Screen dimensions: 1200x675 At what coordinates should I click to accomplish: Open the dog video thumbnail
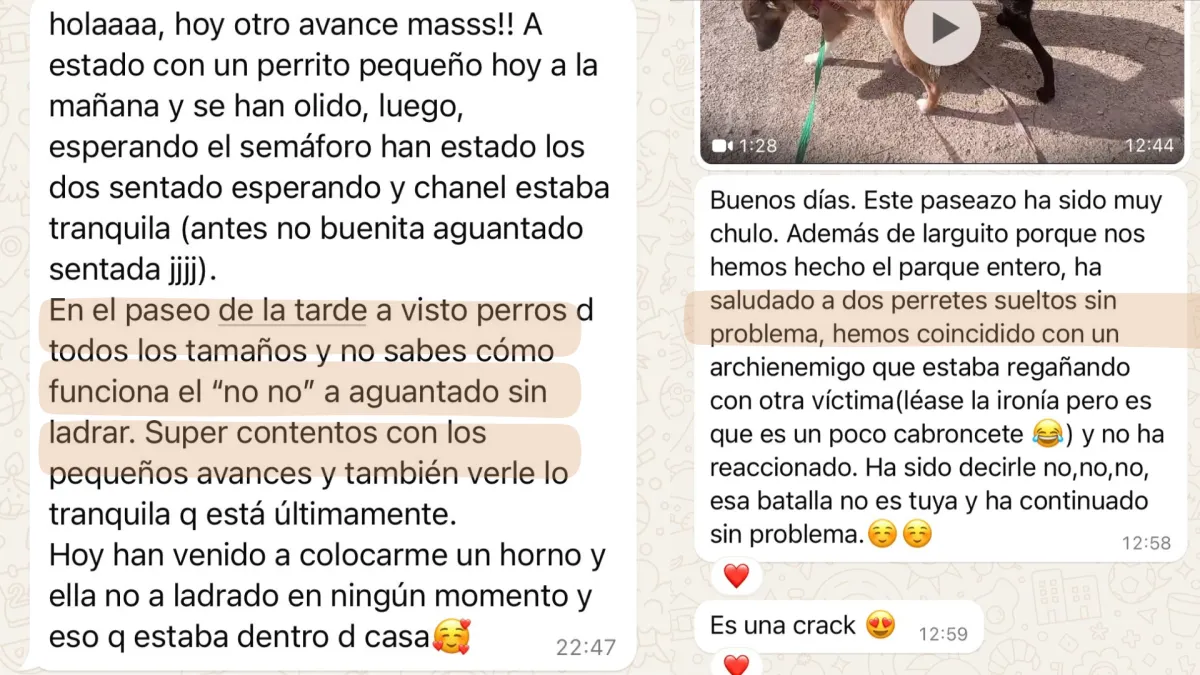(x=942, y=80)
